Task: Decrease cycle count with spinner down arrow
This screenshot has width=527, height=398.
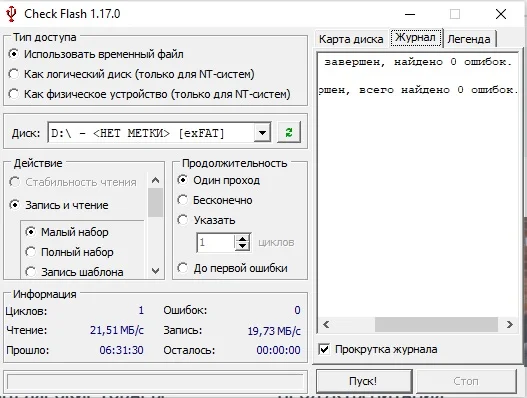Action: (242, 246)
